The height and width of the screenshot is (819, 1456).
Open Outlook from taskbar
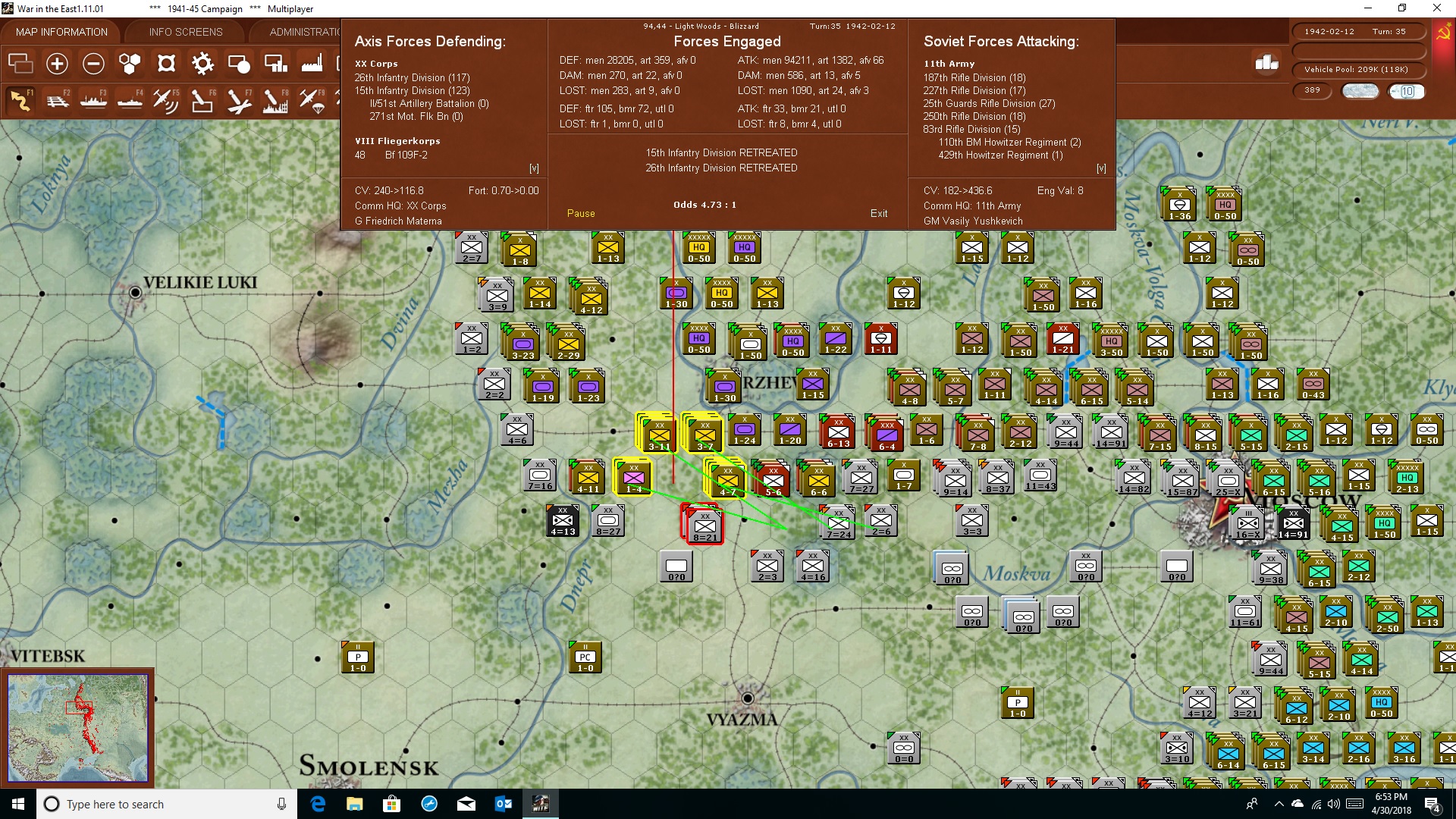504,804
